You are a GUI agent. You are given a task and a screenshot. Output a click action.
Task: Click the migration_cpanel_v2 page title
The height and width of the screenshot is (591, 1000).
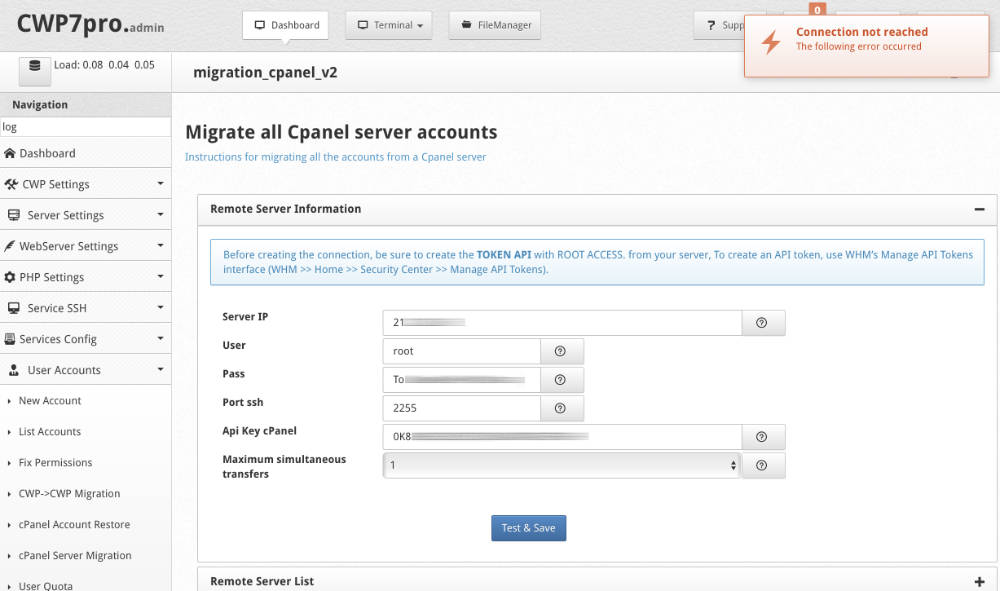tap(265, 73)
